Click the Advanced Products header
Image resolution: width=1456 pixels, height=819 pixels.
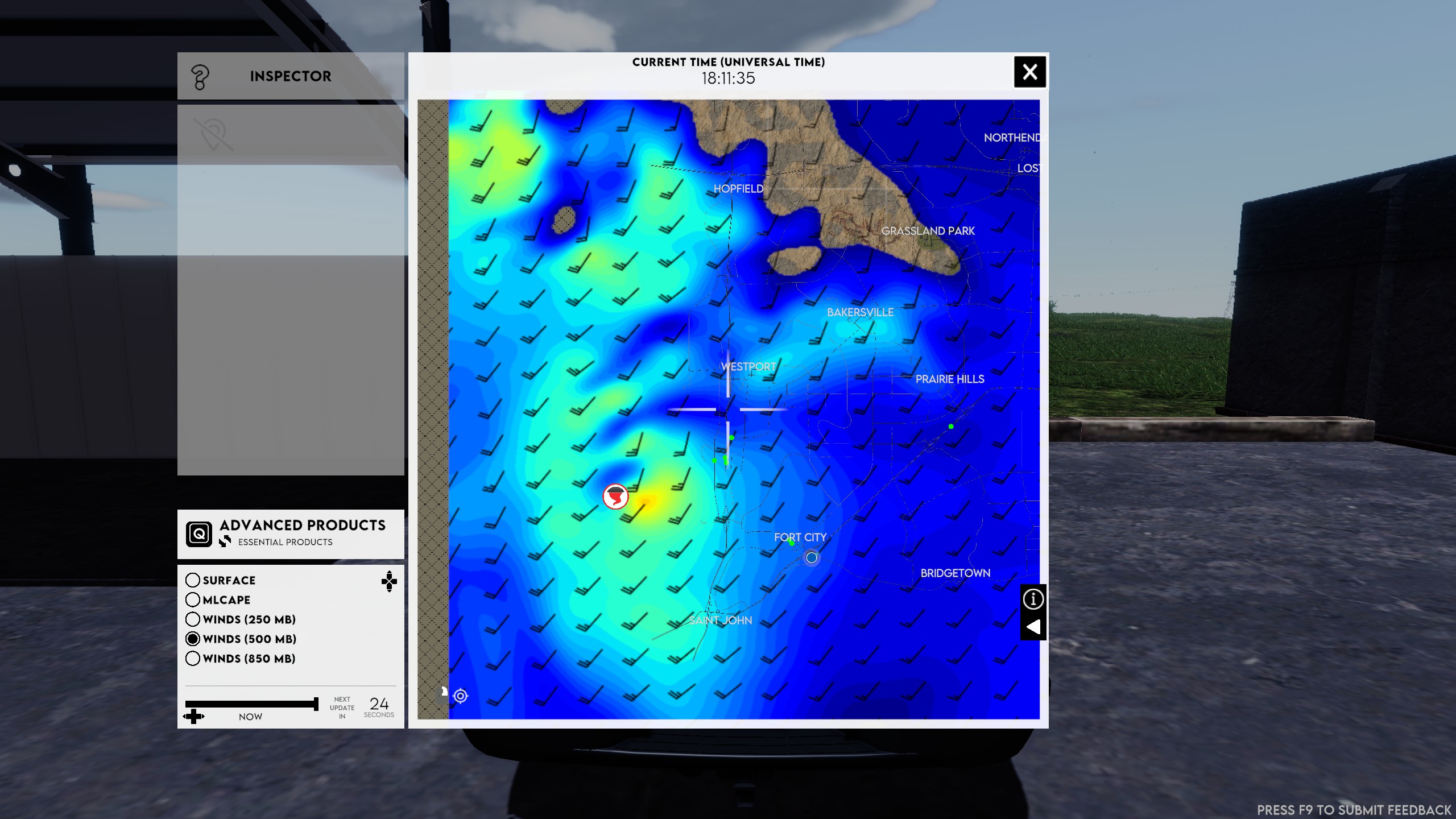coord(303,525)
